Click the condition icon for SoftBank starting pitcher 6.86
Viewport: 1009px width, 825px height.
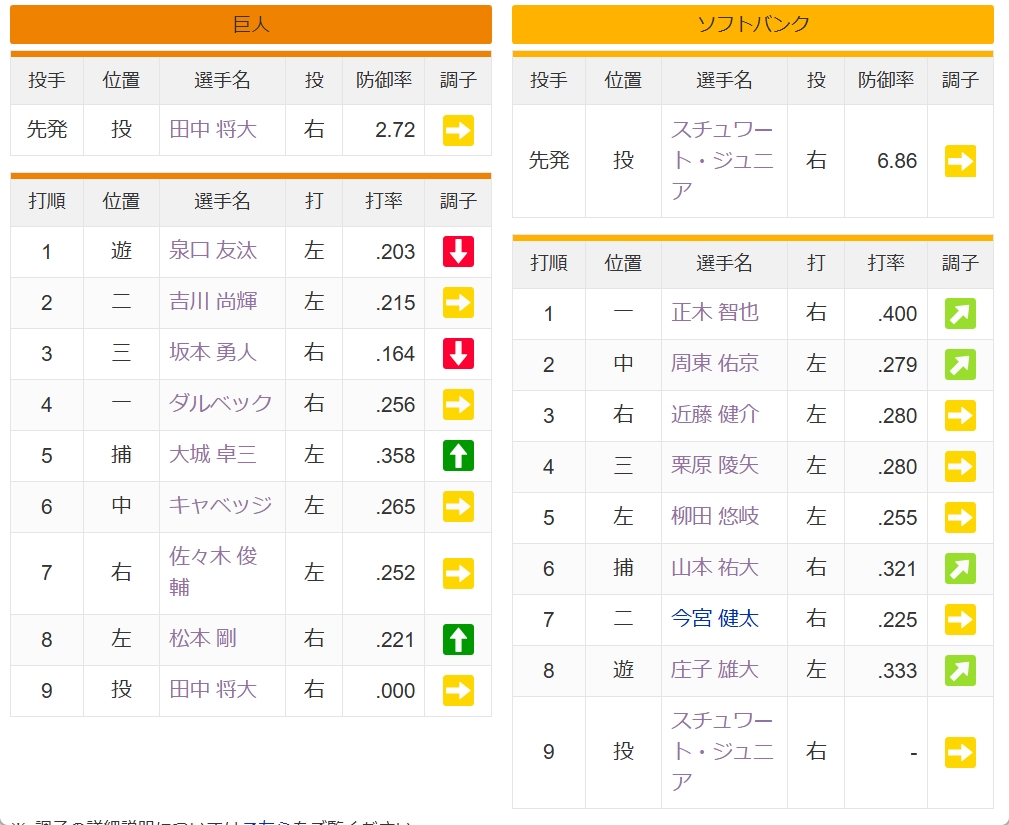pyautogui.click(x=960, y=161)
